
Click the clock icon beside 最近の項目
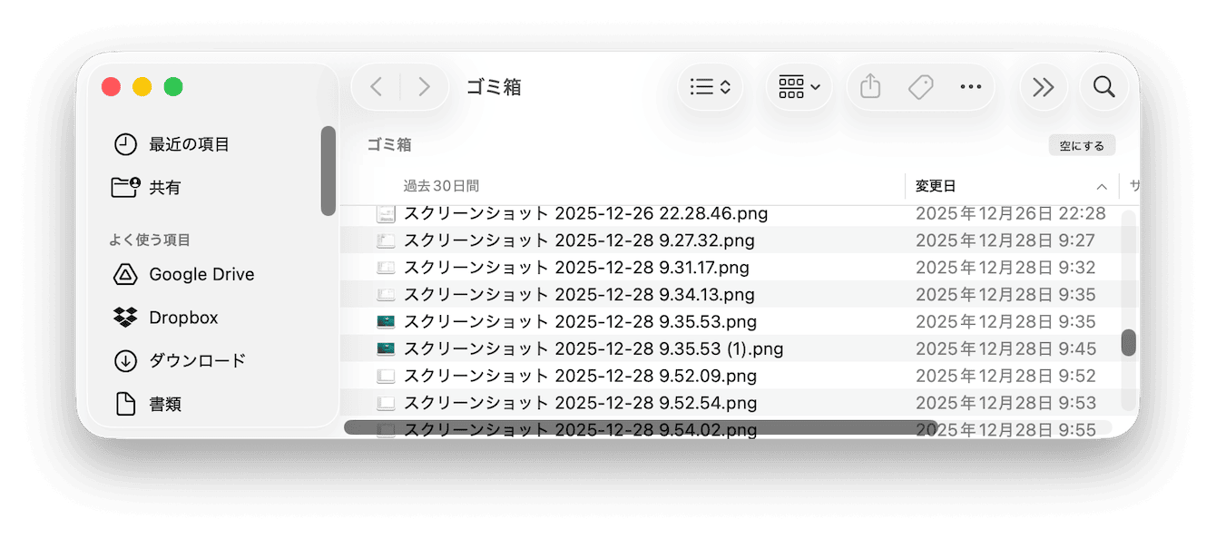point(125,144)
